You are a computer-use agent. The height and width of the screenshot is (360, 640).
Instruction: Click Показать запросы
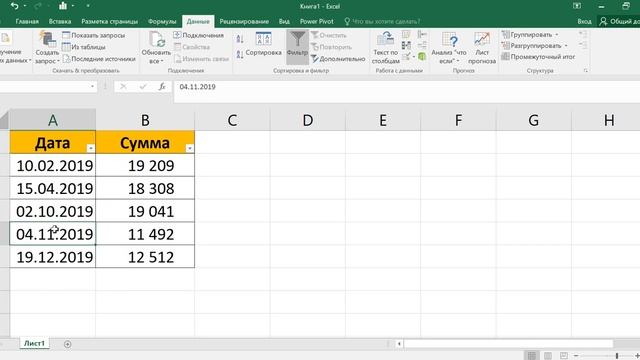coord(93,35)
